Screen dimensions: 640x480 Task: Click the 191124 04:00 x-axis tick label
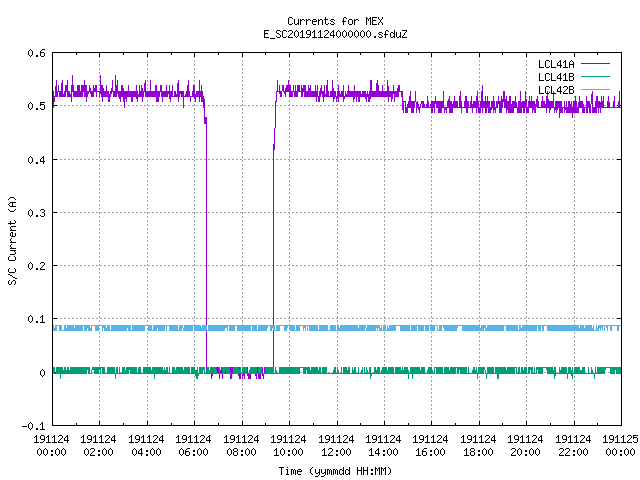tap(146, 445)
